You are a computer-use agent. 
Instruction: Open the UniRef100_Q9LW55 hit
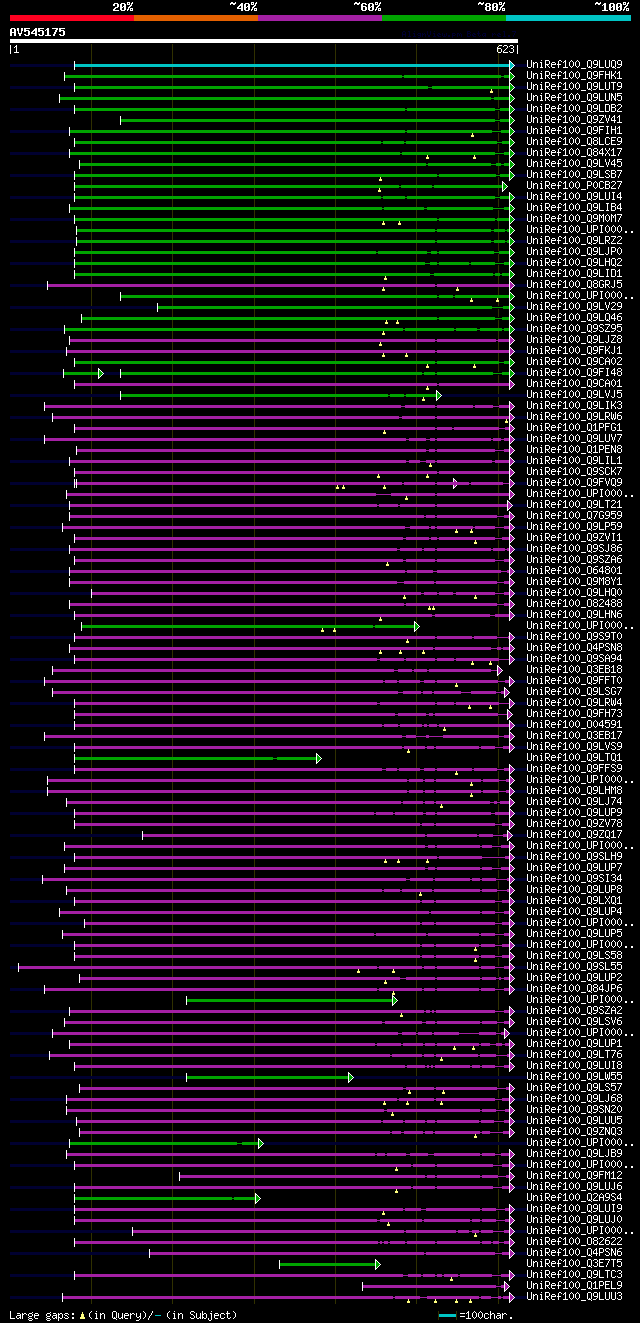575,1077
